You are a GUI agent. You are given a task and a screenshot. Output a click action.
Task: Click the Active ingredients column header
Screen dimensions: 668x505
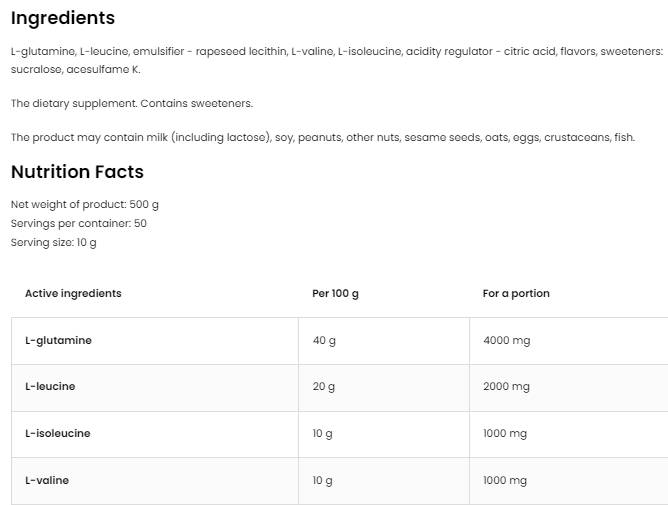pyautogui.click(x=73, y=293)
